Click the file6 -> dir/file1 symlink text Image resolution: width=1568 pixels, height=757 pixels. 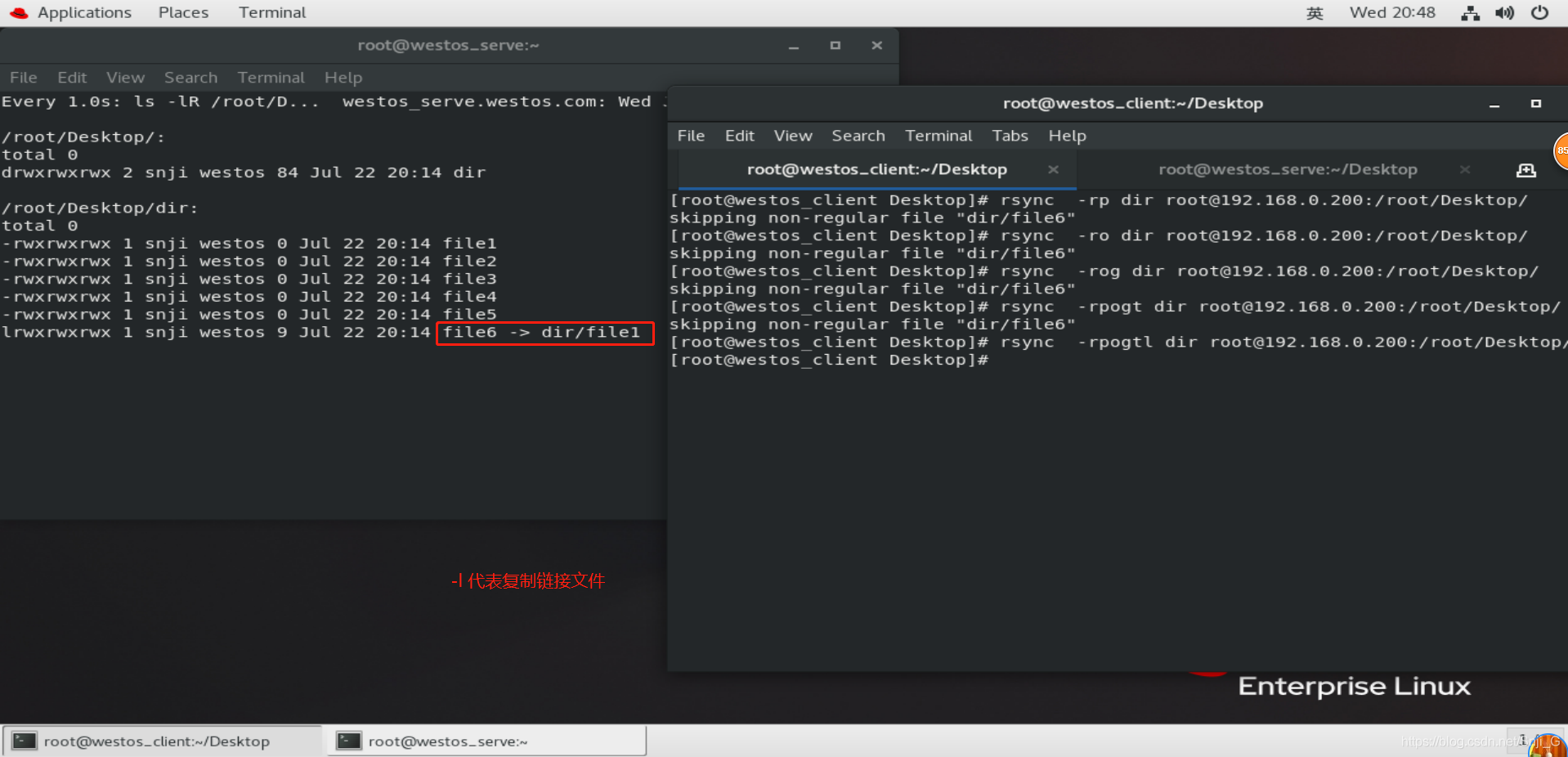pyautogui.click(x=541, y=333)
